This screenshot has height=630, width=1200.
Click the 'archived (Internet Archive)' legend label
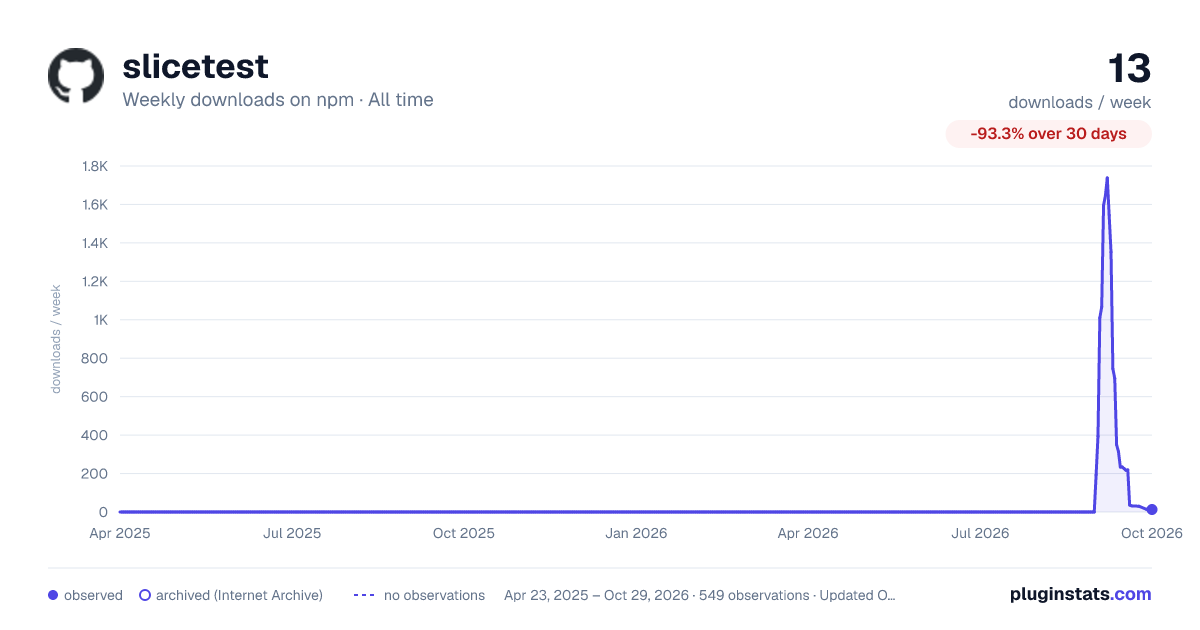click(x=239, y=595)
